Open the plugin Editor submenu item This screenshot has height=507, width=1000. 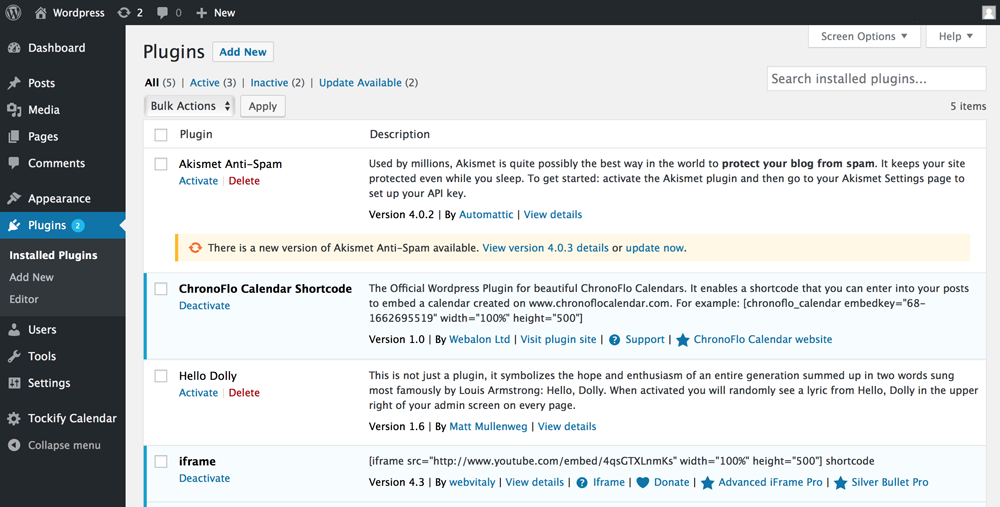point(24,299)
